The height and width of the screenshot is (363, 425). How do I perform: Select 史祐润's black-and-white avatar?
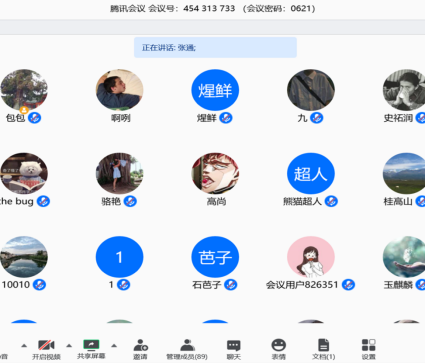[x=404, y=90]
